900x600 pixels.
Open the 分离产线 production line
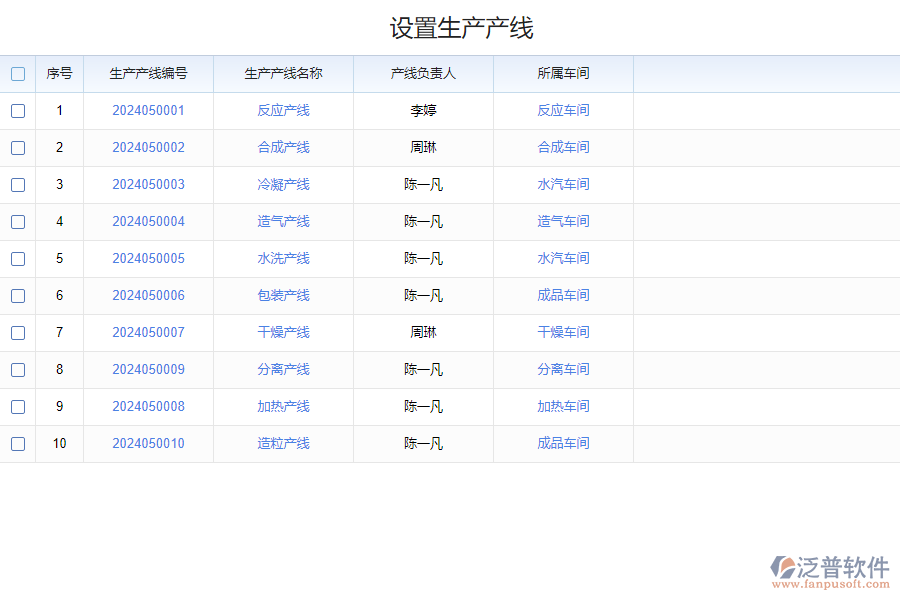tap(283, 369)
